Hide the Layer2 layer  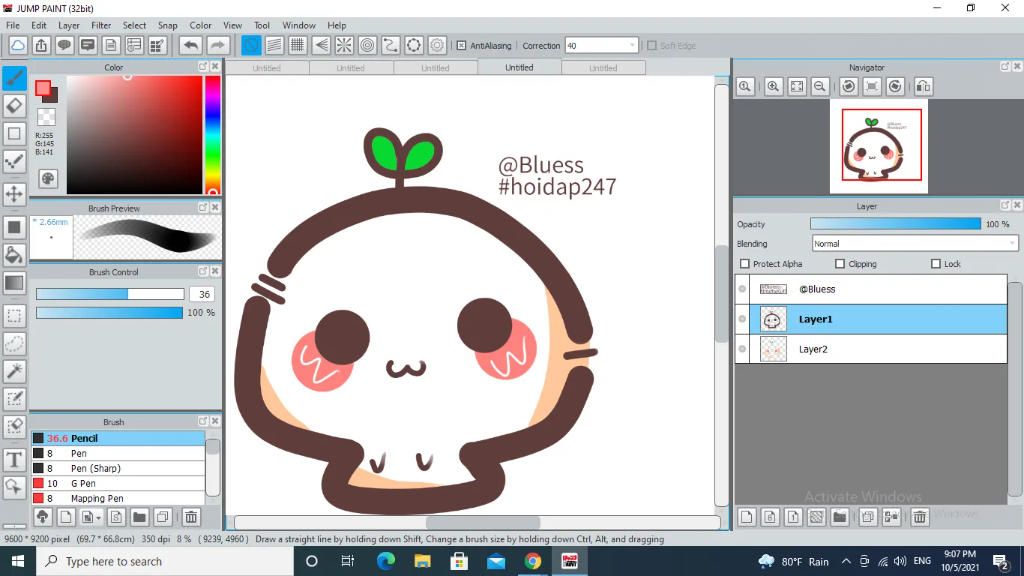tap(743, 349)
